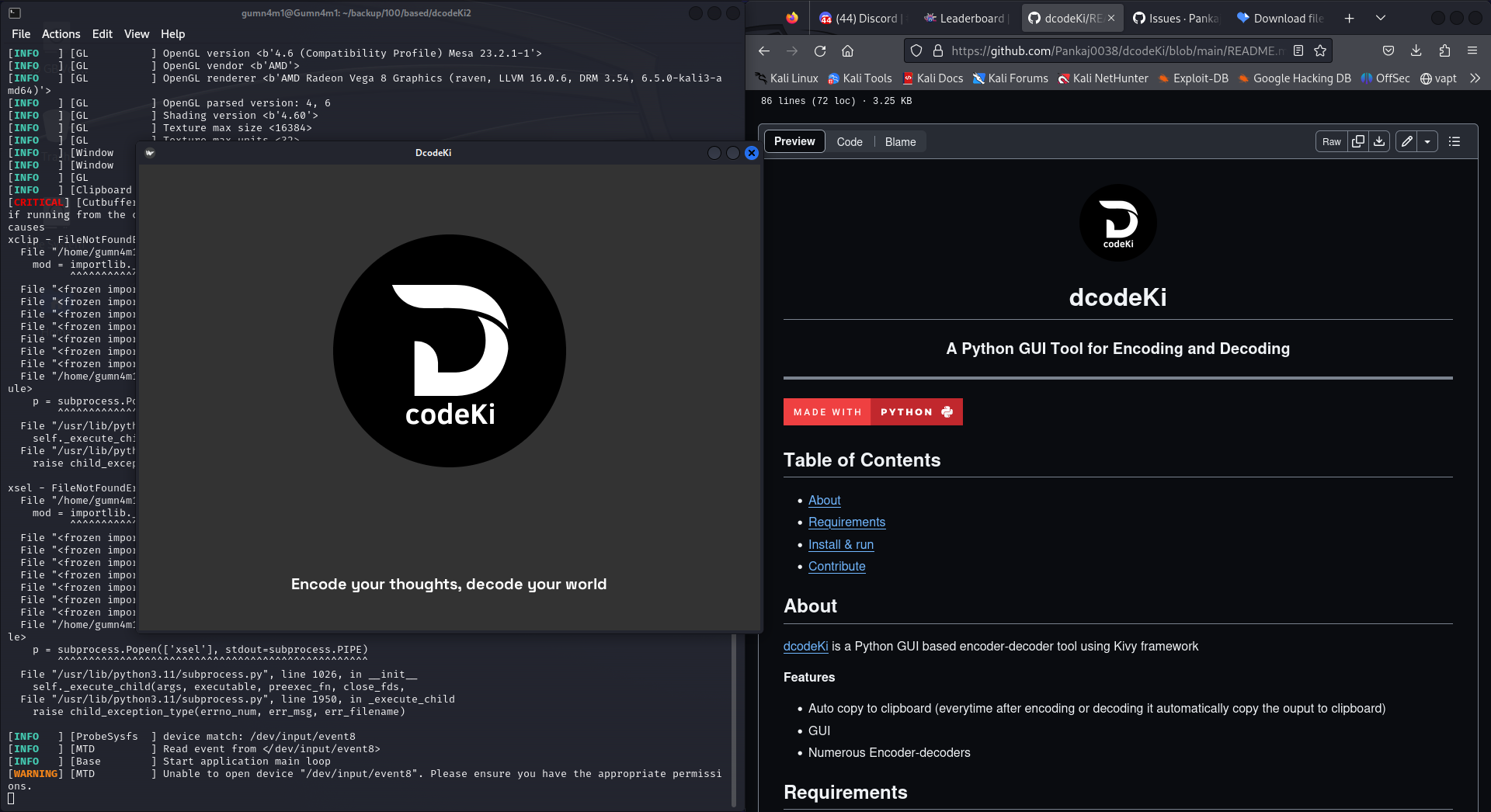Image resolution: width=1491 pixels, height=812 pixels.
Task: Open Kali Forums bookmark
Action: click(x=1010, y=78)
